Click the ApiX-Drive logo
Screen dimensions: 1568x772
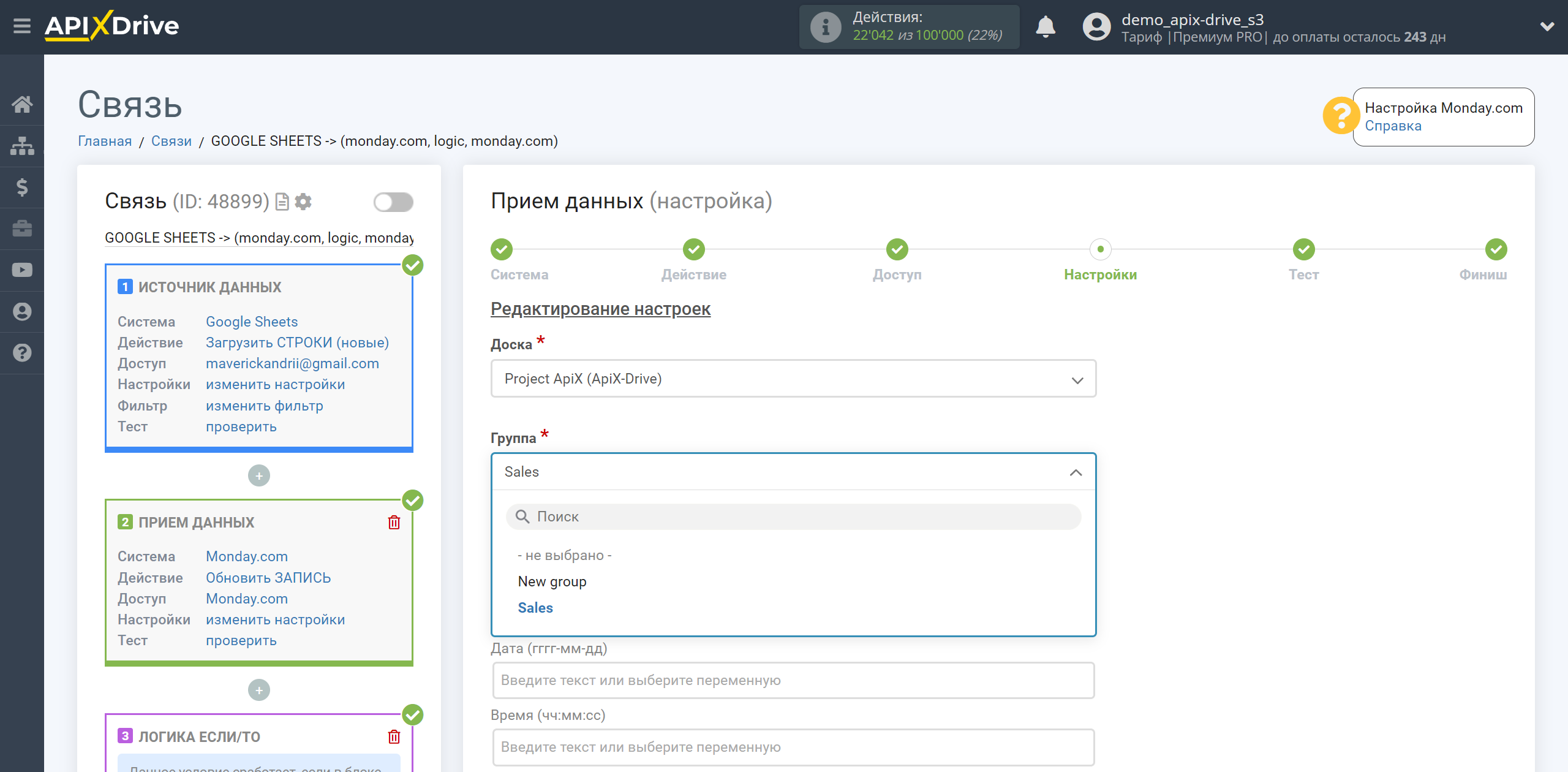111,26
